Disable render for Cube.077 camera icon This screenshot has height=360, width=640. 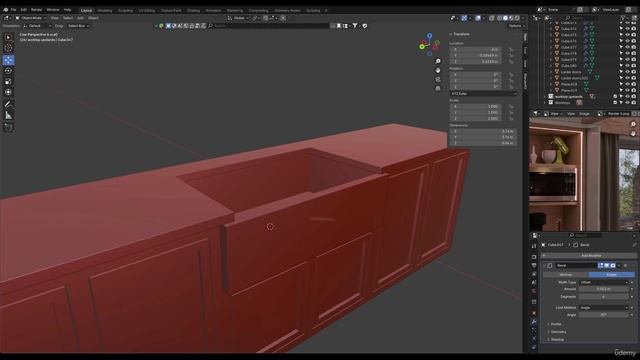coord(633,47)
